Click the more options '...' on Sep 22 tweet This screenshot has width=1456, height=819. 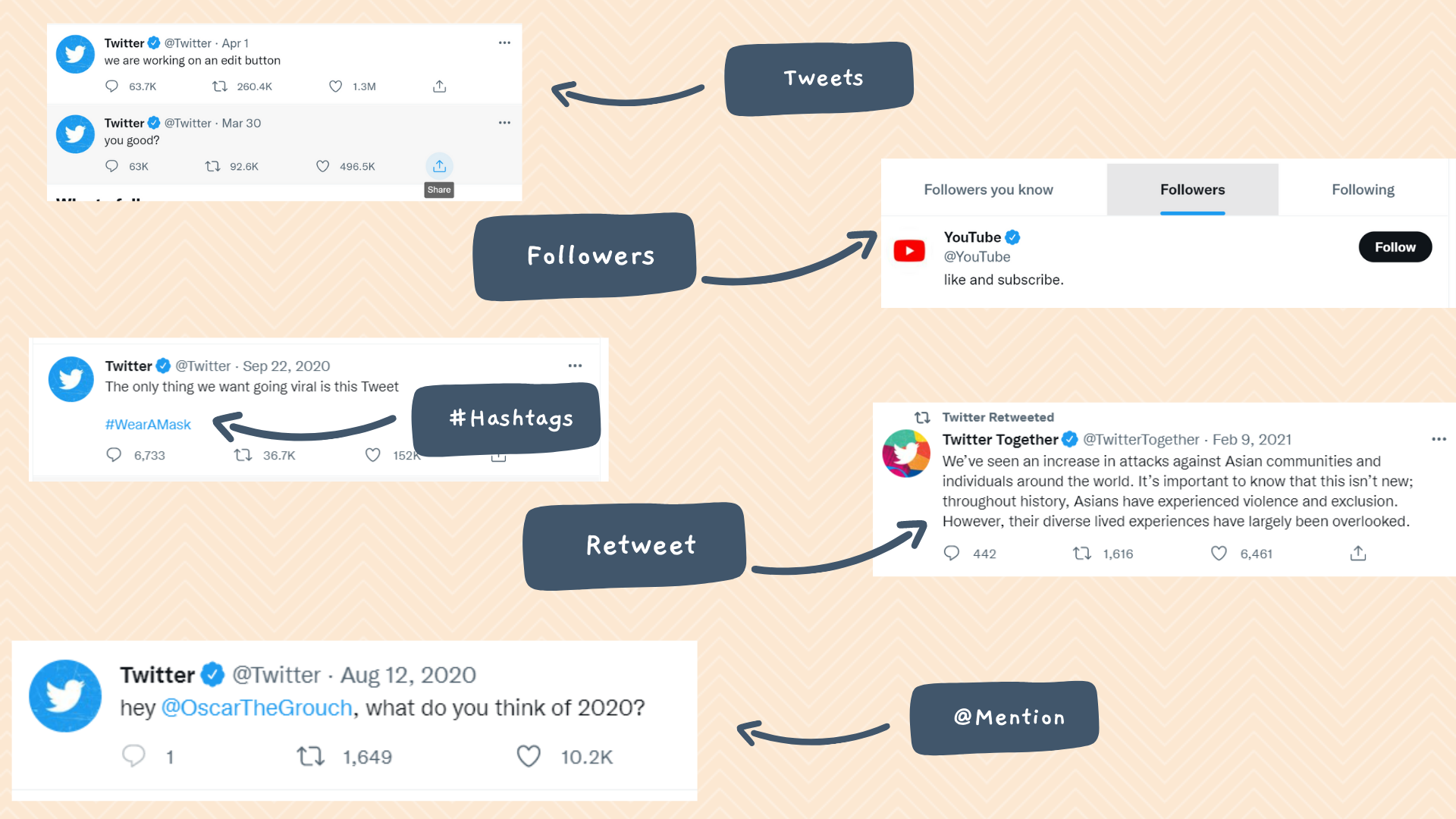575,366
